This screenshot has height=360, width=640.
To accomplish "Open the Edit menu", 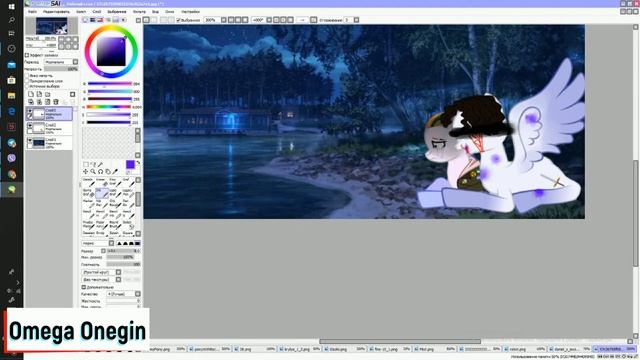I will pyautogui.click(x=56, y=12).
